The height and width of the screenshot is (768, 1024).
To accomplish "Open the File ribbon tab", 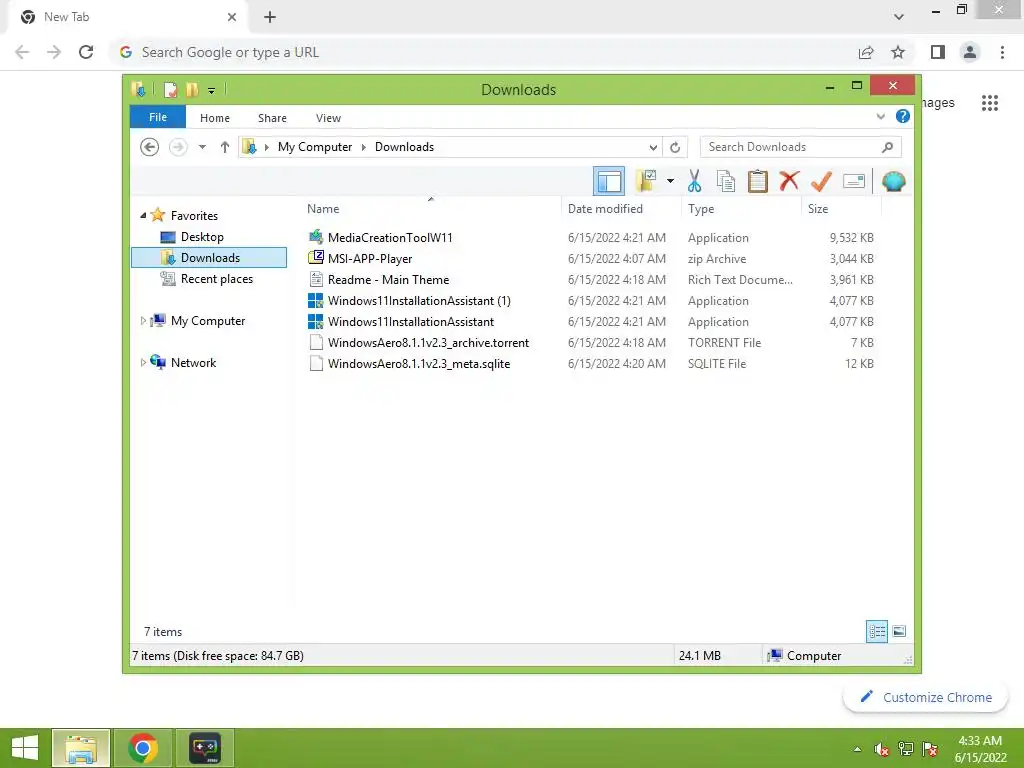I will pyautogui.click(x=157, y=118).
